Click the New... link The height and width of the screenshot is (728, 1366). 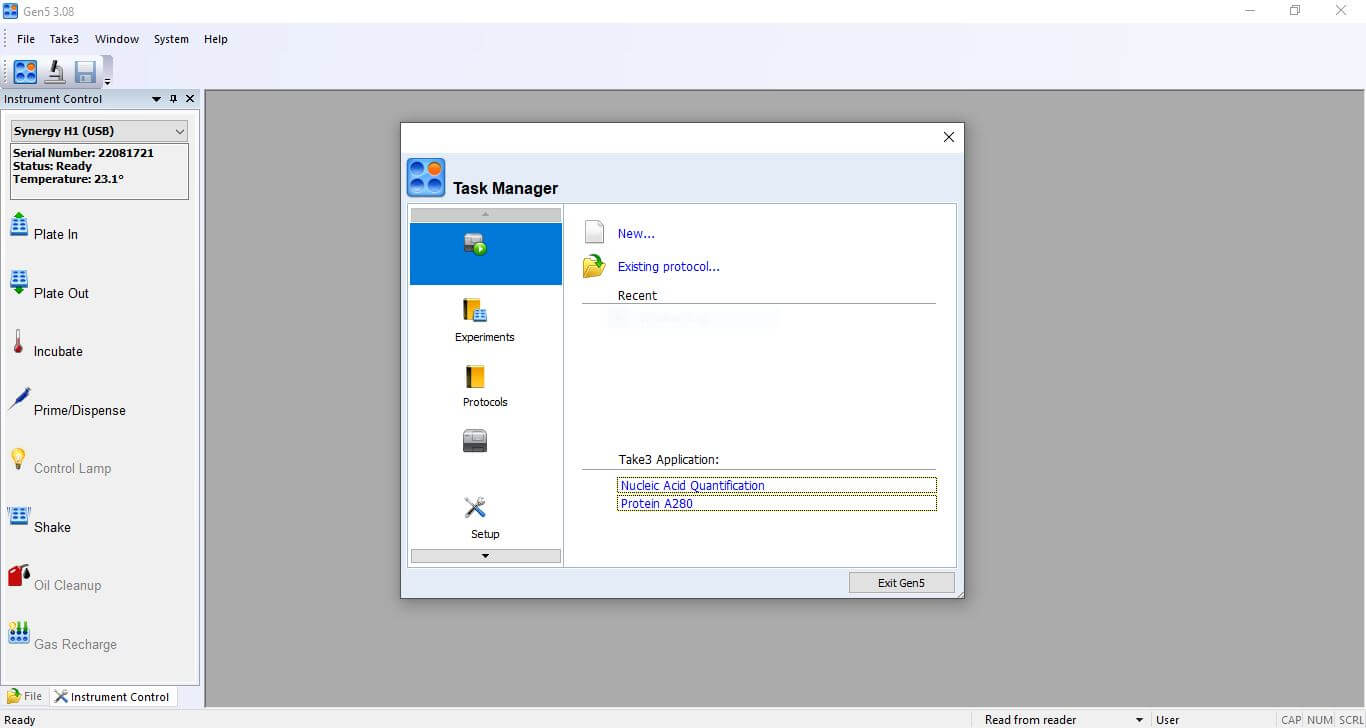[636, 233]
